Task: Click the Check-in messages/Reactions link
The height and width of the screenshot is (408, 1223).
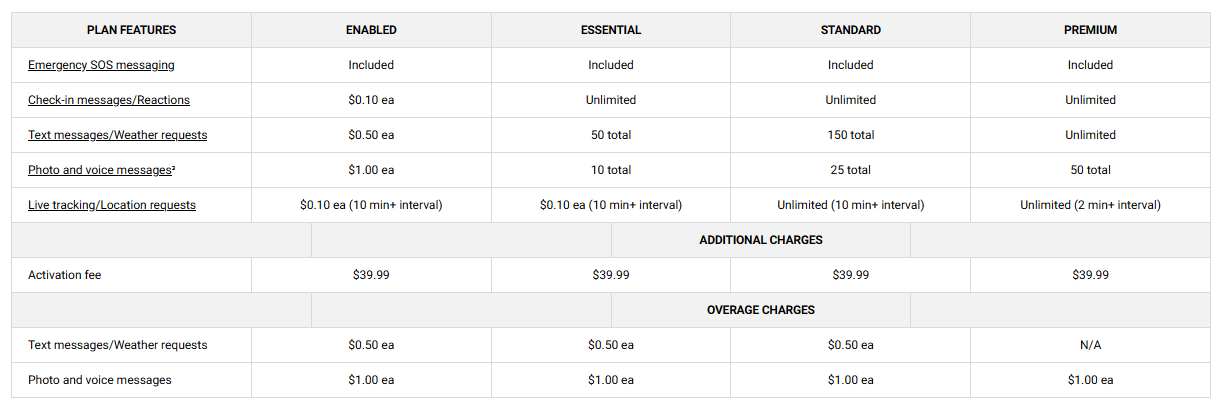Action: 109,100
